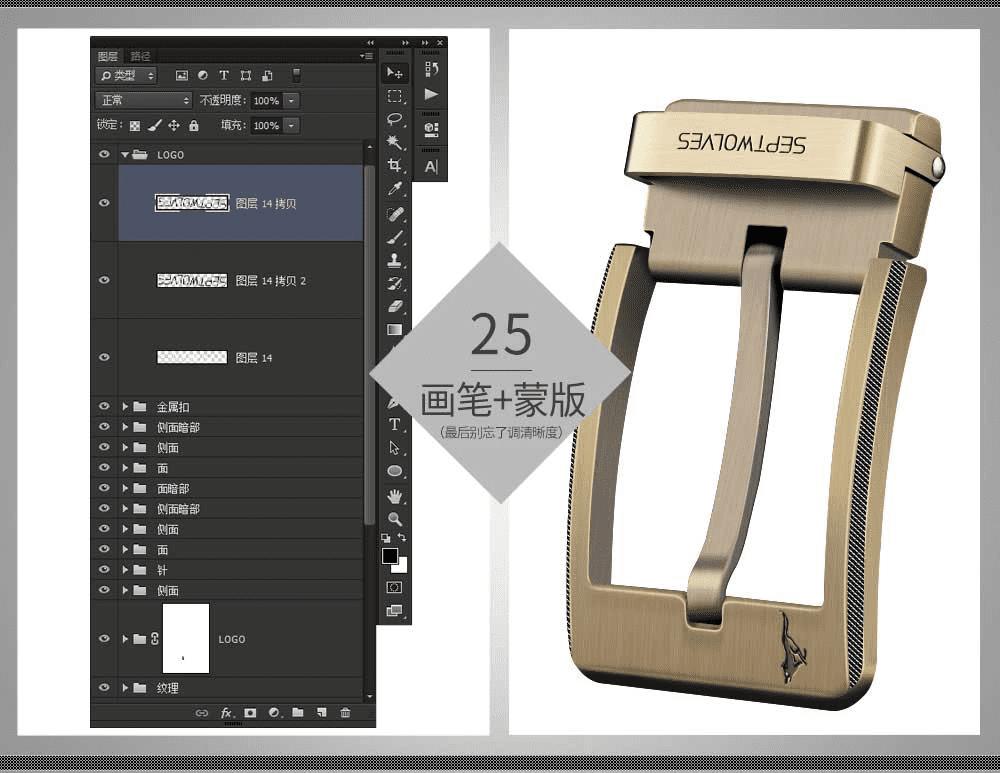Open the 填充 slider arrow
This screenshot has height=773, width=1000.
291,126
